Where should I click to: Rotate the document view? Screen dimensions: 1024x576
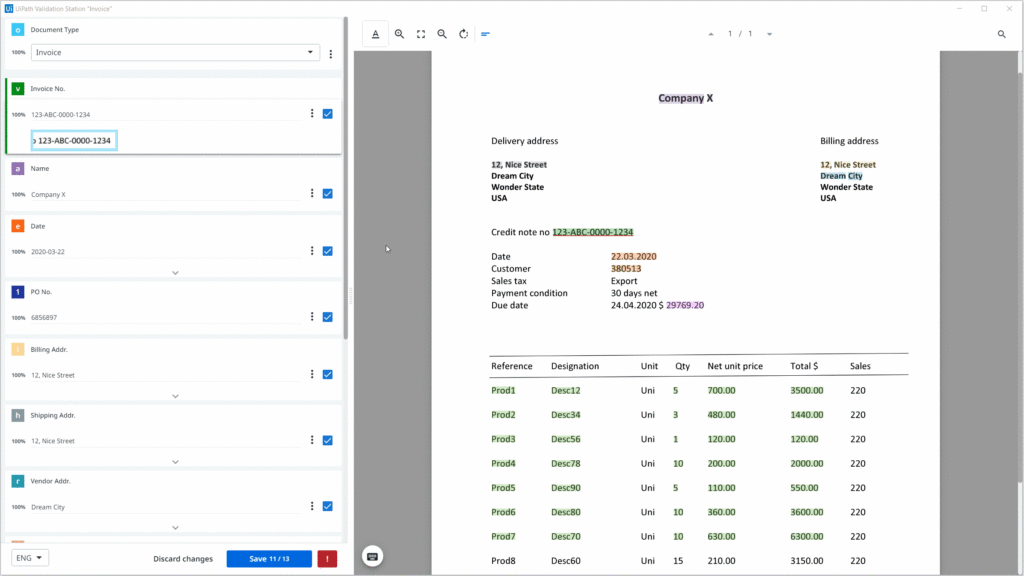pyautogui.click(x=464, y=34)
